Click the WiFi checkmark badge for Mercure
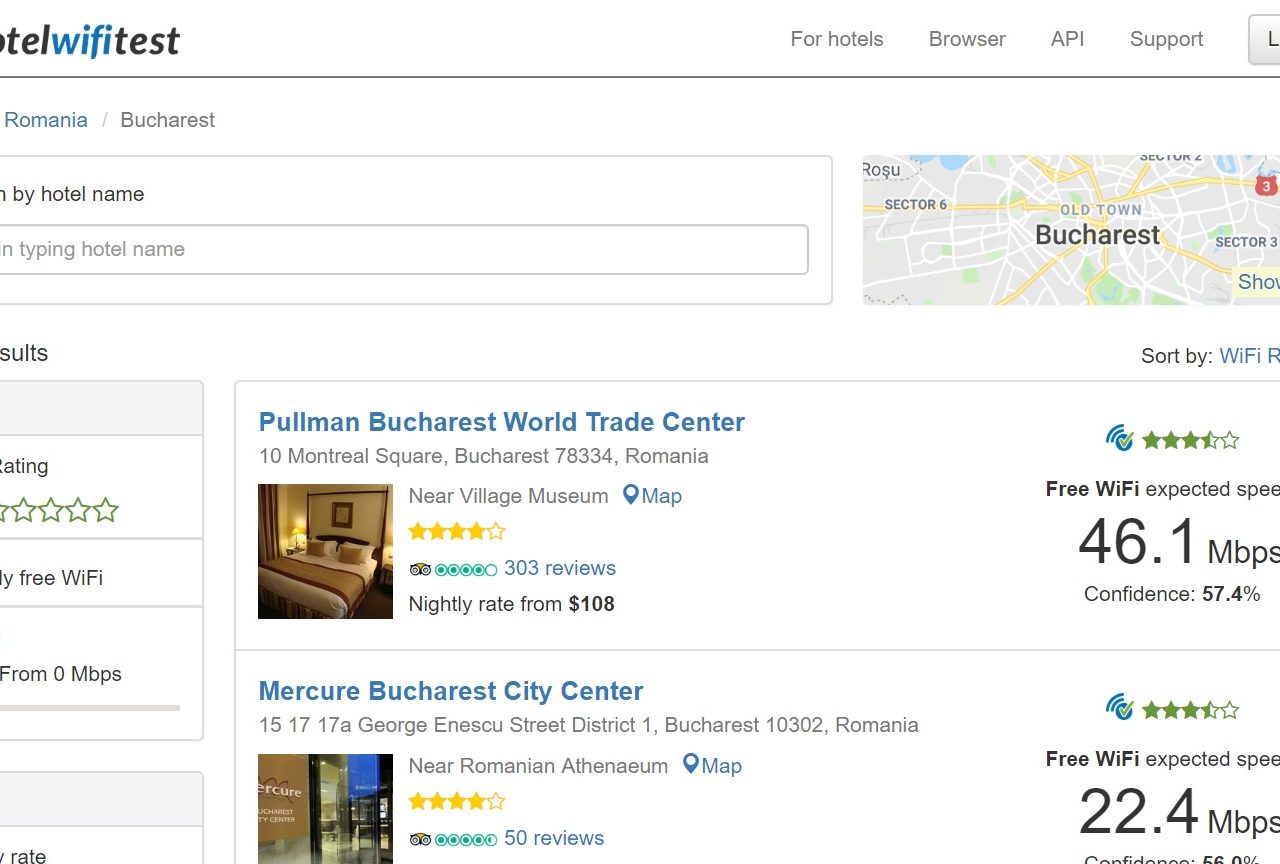The image size is (1280, 864). (x=1119, y=708)
